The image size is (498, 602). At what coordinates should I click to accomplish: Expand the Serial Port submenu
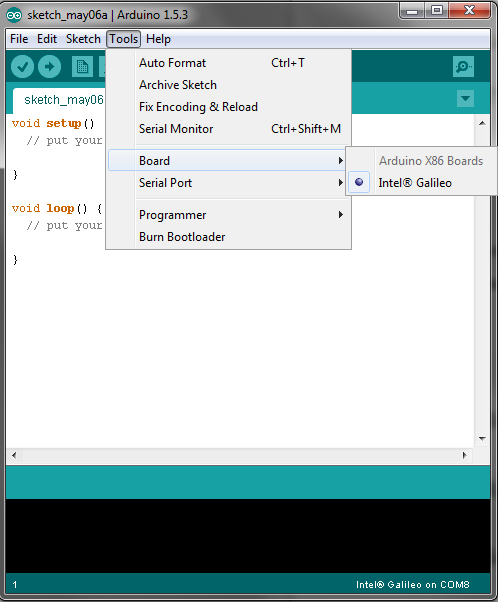(228, 183)
